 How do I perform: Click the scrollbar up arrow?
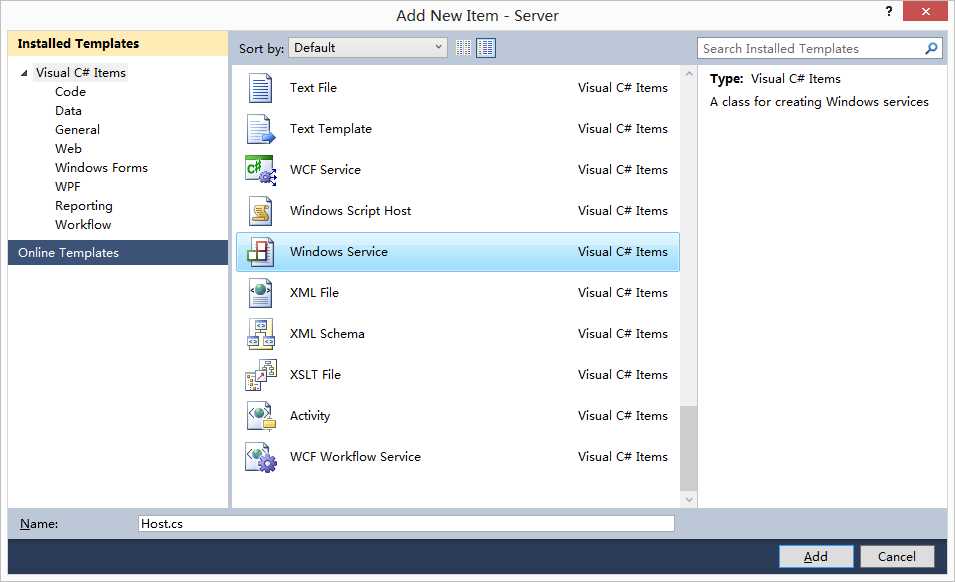[x=689, y=74]
